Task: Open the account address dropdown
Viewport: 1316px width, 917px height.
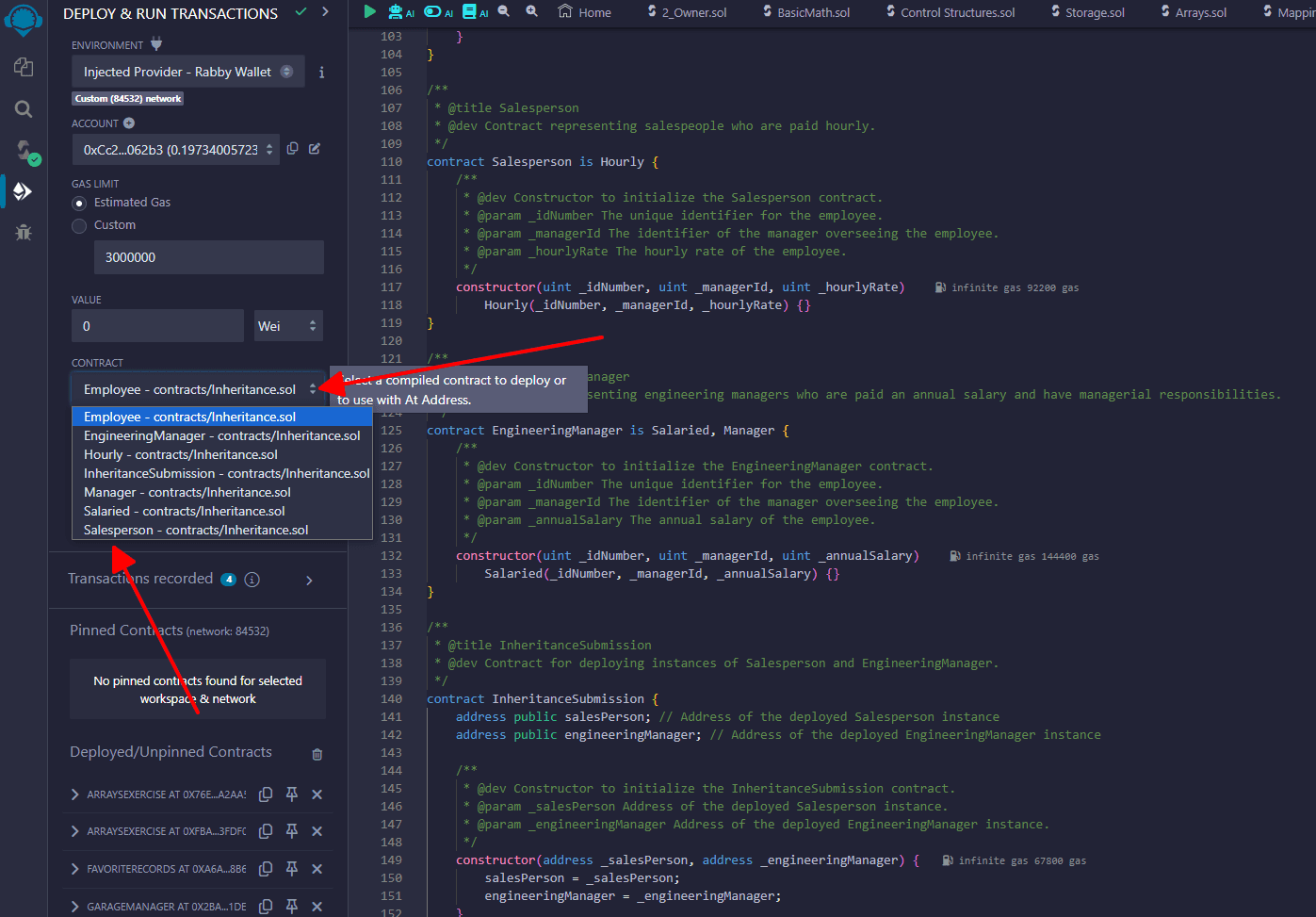Action: click(175, 149)
